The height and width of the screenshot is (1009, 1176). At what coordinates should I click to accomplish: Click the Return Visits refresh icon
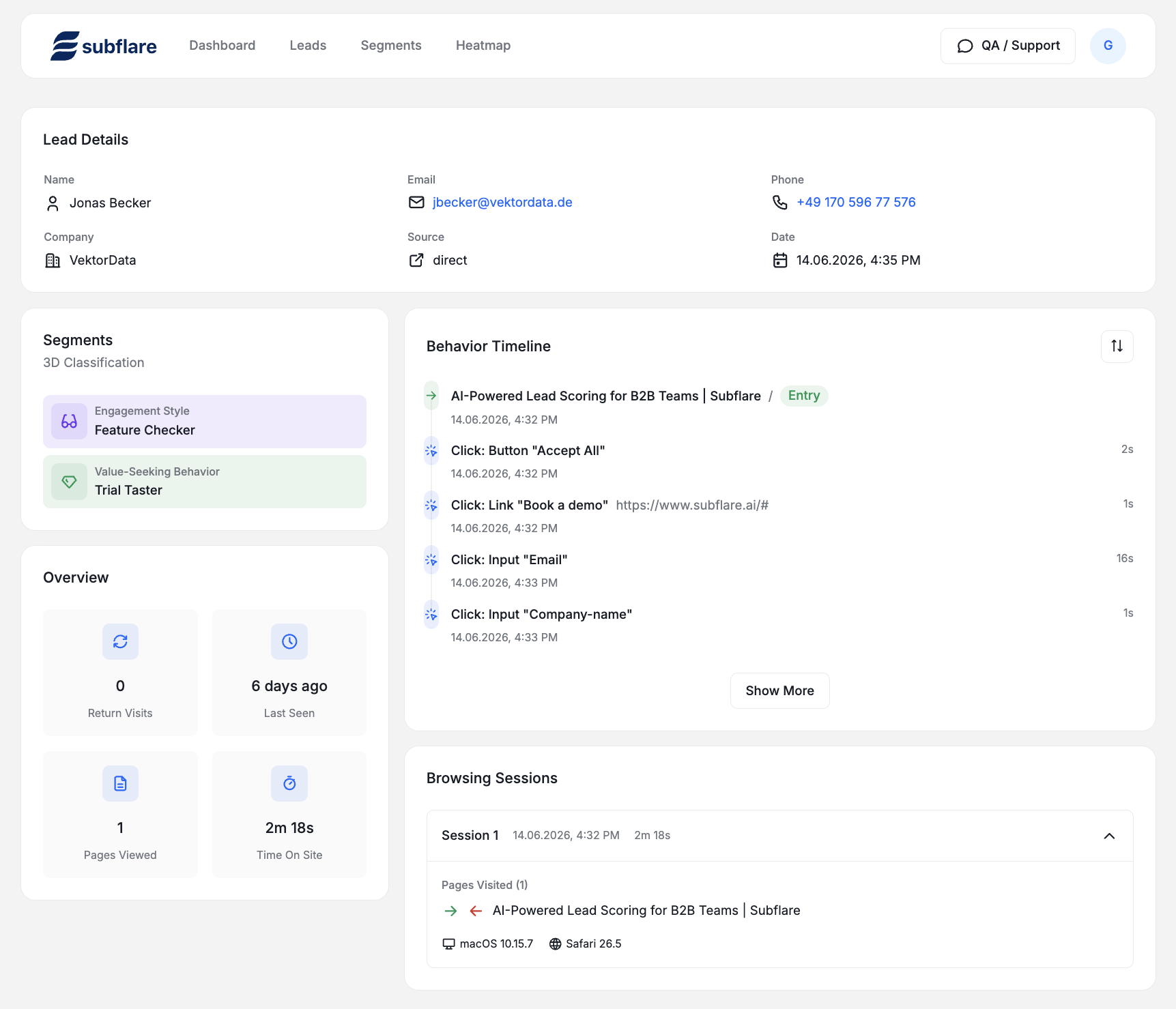coord(120,641)
